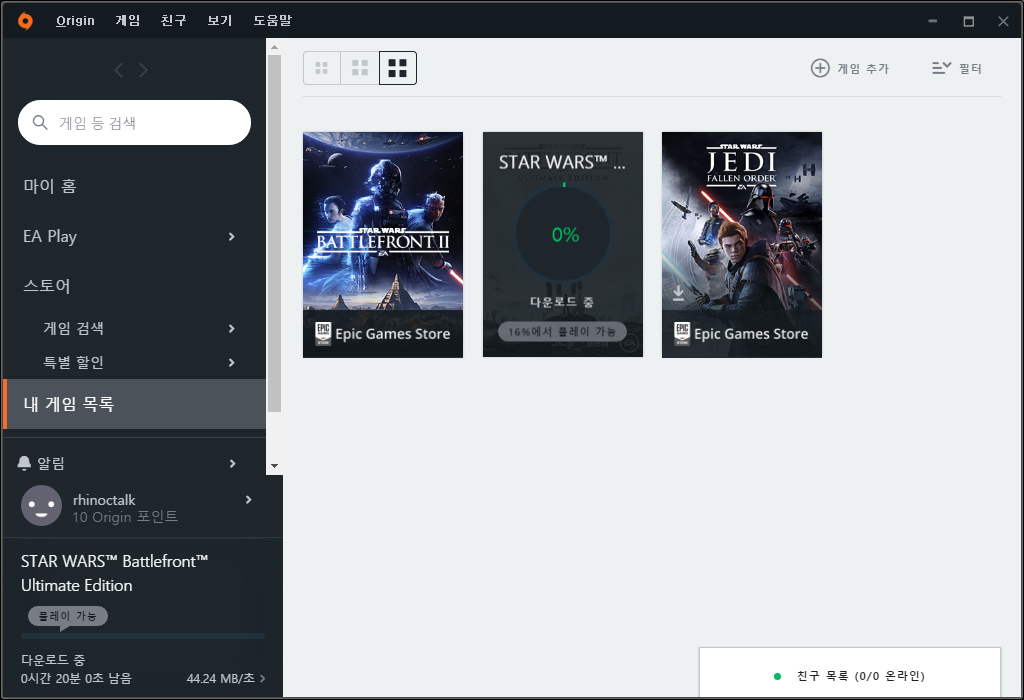Click the 필터 label
The height and width of the screenshot is (700, 1024).
pyautogui.click(x=970, y=69)
